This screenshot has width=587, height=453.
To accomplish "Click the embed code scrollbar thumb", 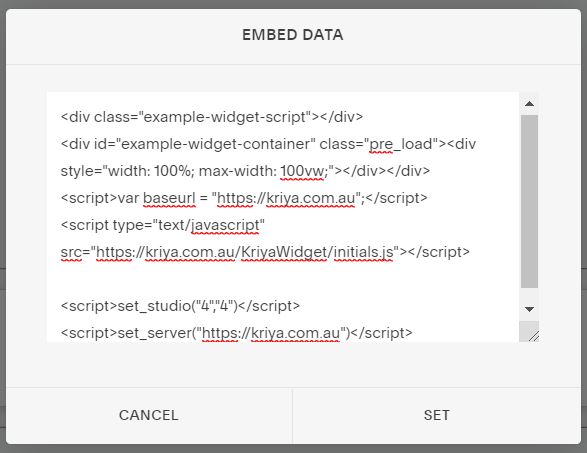I will click(x=529, y=201).
